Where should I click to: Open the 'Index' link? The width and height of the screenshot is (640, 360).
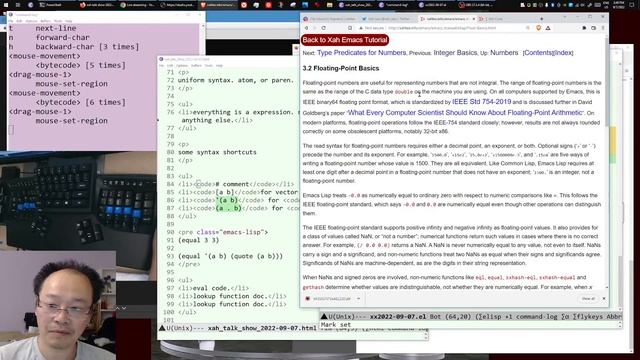tap(564, 53)
